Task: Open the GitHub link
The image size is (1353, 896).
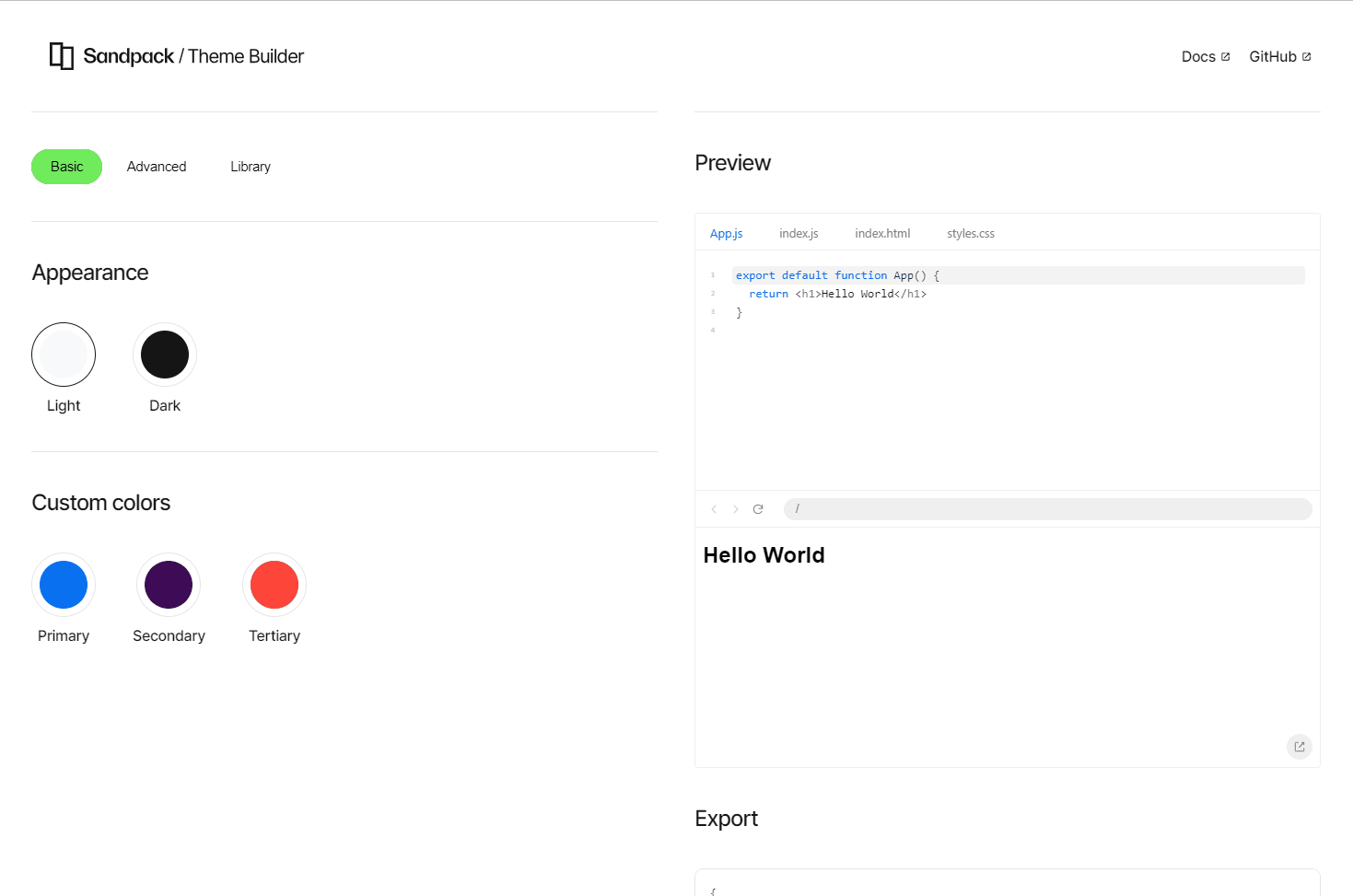Action: 1272,56
